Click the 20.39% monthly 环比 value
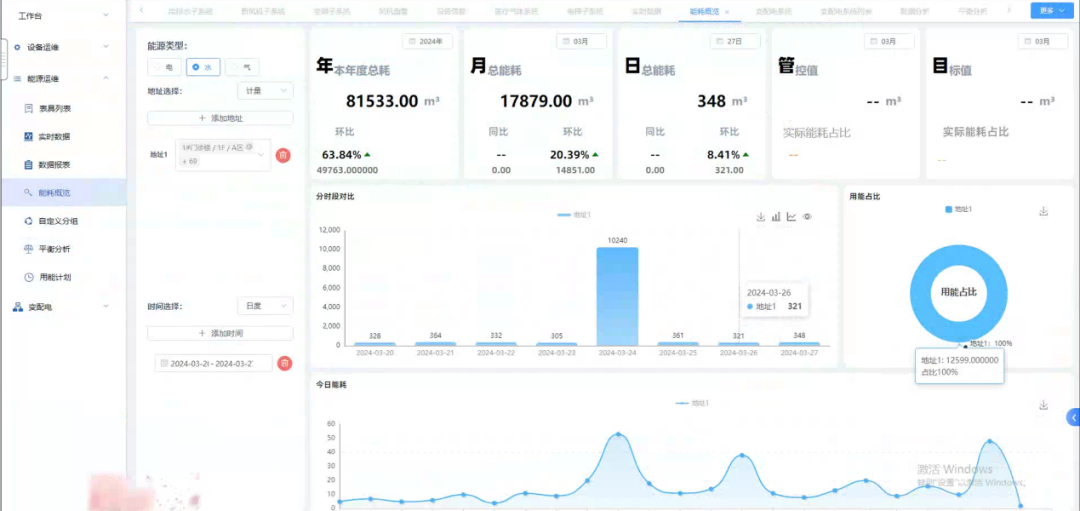The height and width of the screenshot is (511, 1080). coord(569,154)
